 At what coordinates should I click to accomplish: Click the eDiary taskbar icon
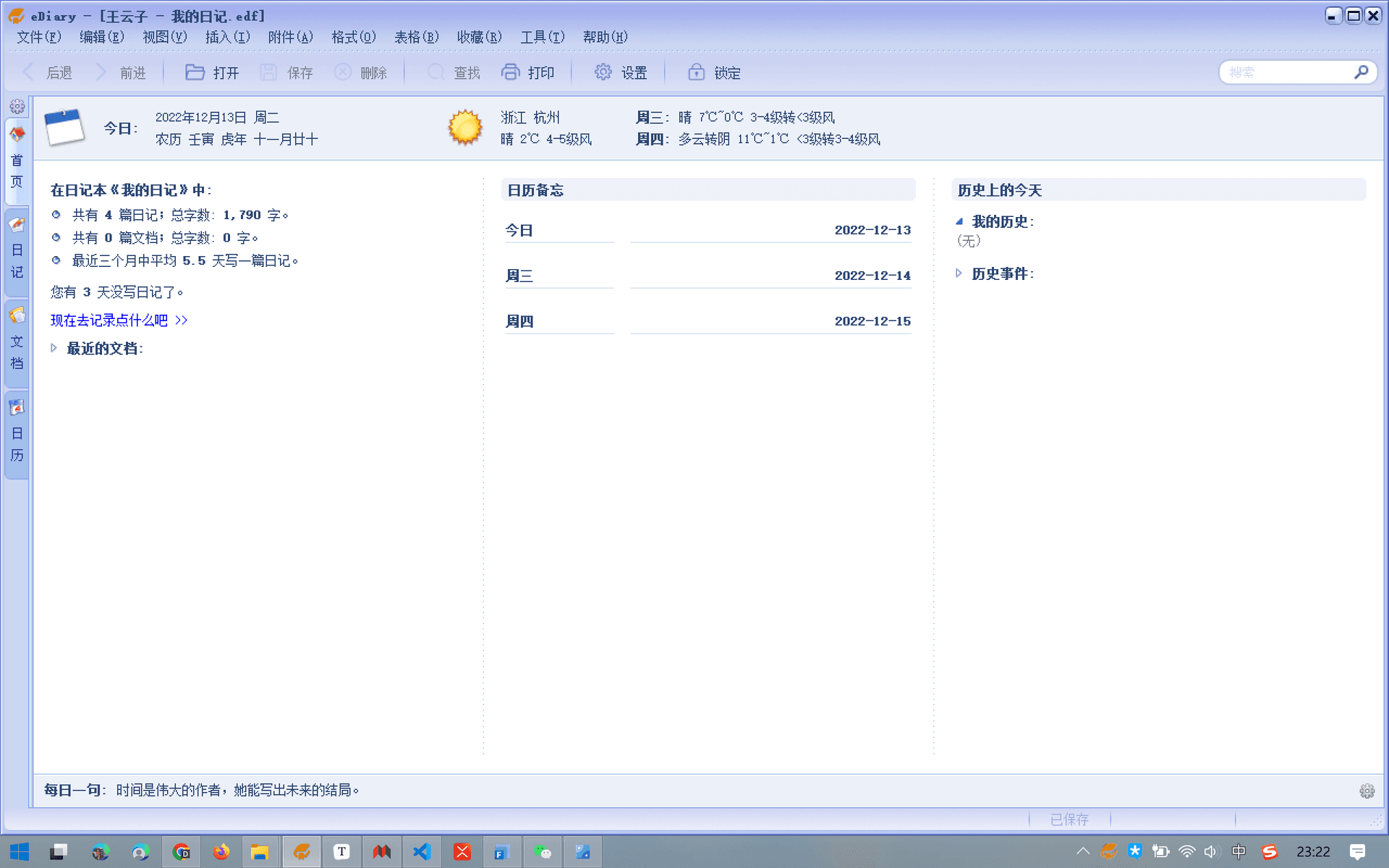point(302,852)
